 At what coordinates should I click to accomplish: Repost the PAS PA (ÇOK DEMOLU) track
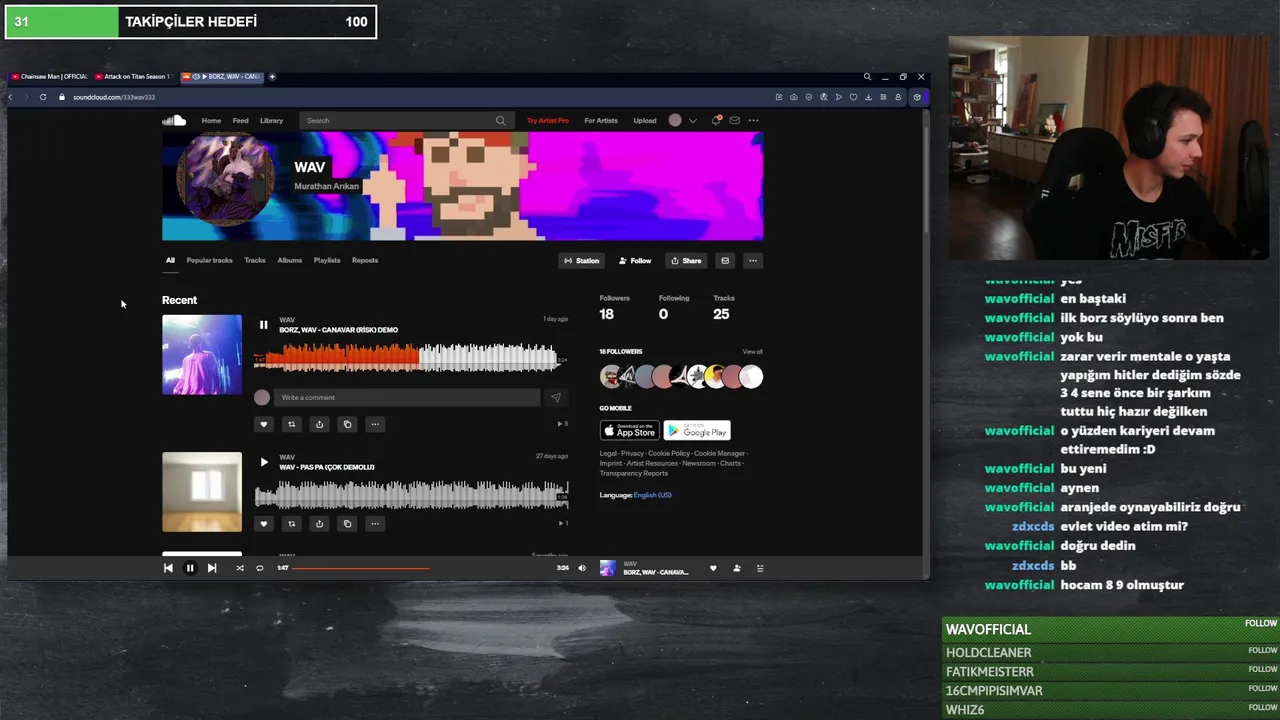(x=292, y=523)
